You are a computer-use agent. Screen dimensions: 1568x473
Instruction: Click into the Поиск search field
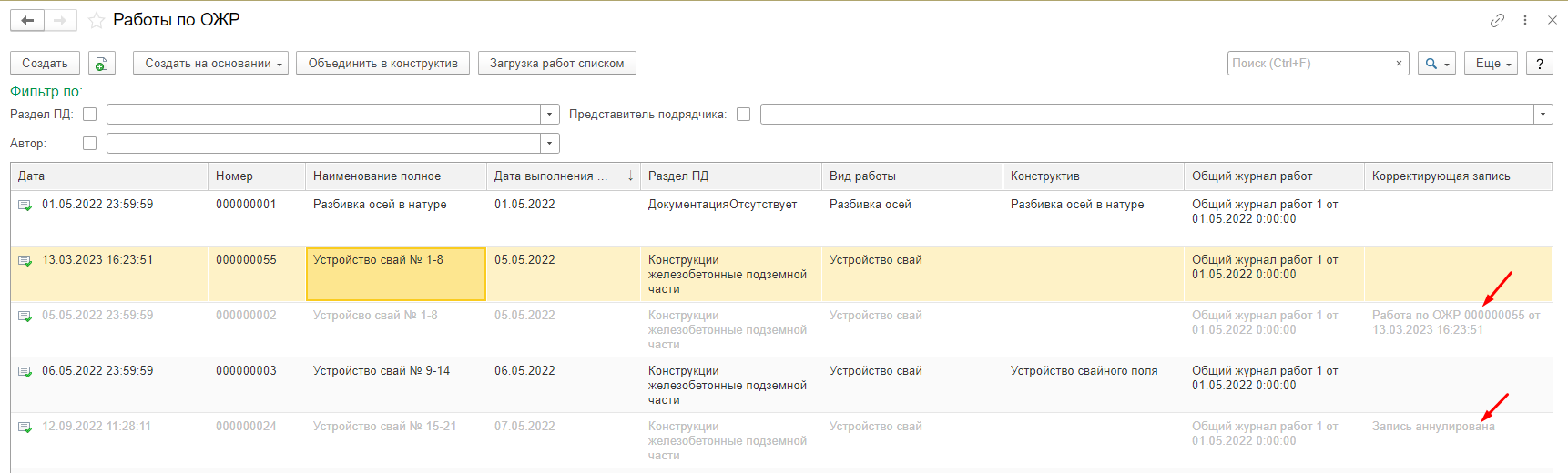point(1308,64)
